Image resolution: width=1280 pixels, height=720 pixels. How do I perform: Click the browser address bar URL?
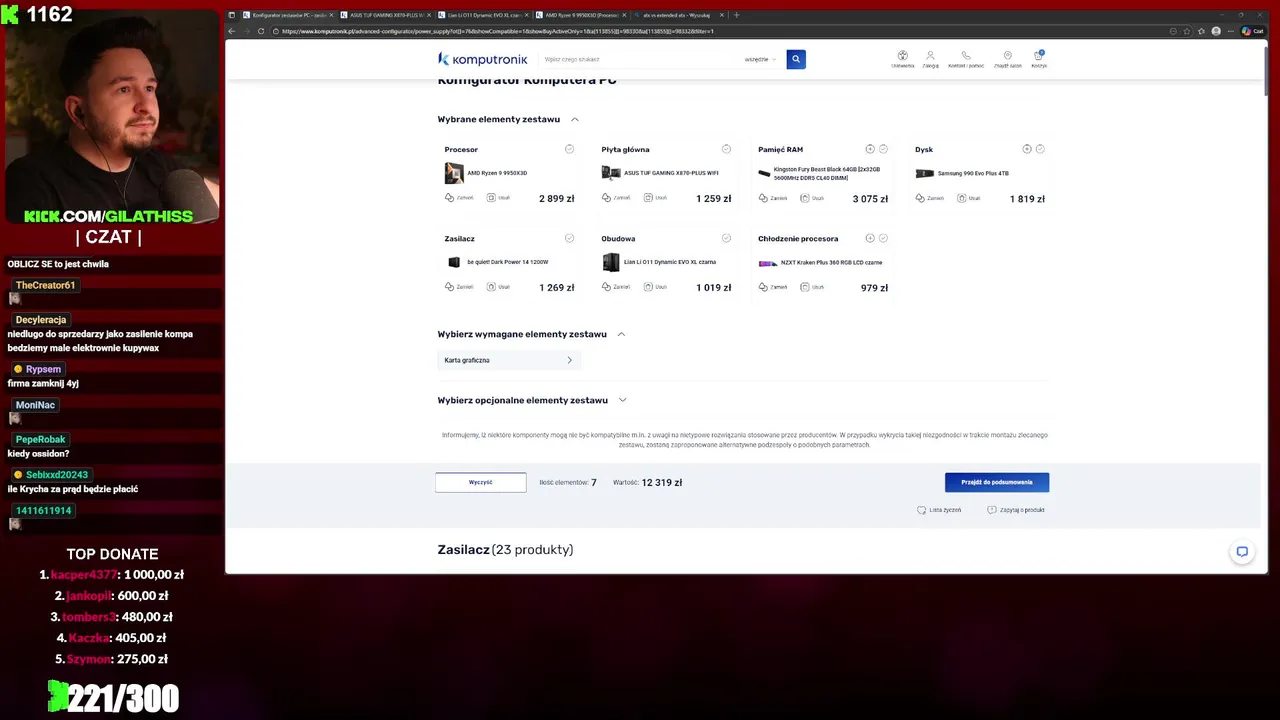(x=498, y=31)
